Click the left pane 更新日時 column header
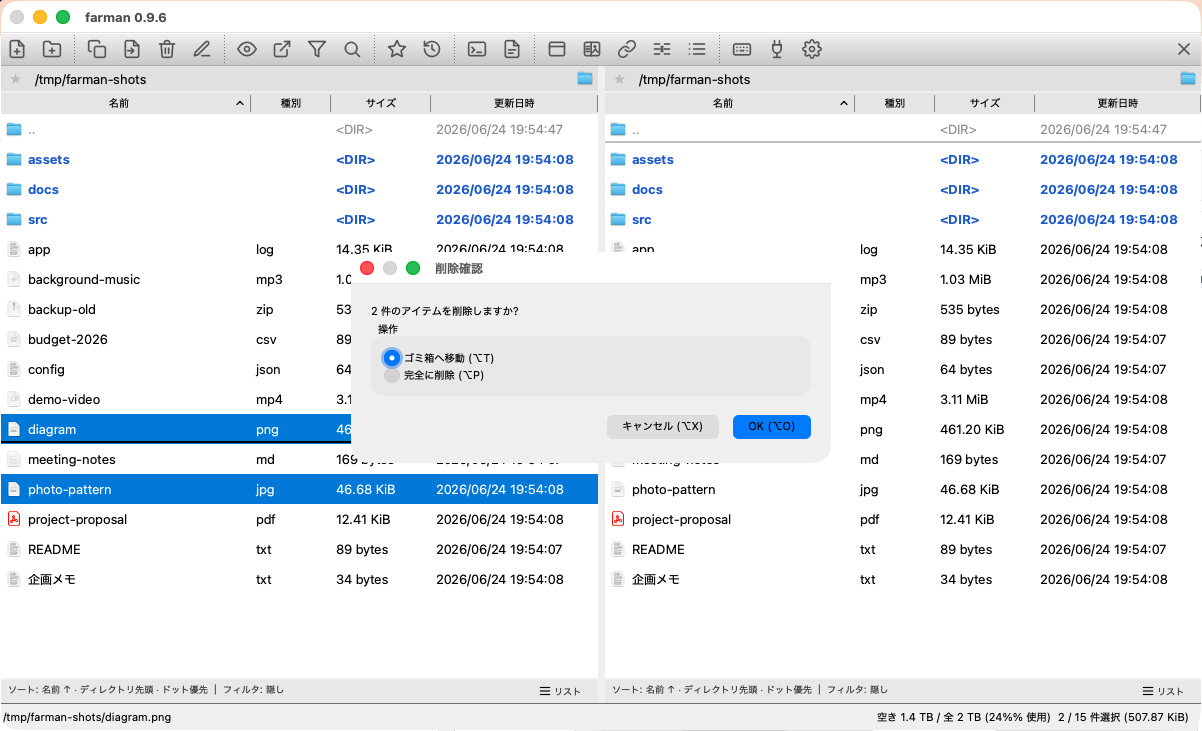Viewport: 1202px width, 731px height. (514, 103)
